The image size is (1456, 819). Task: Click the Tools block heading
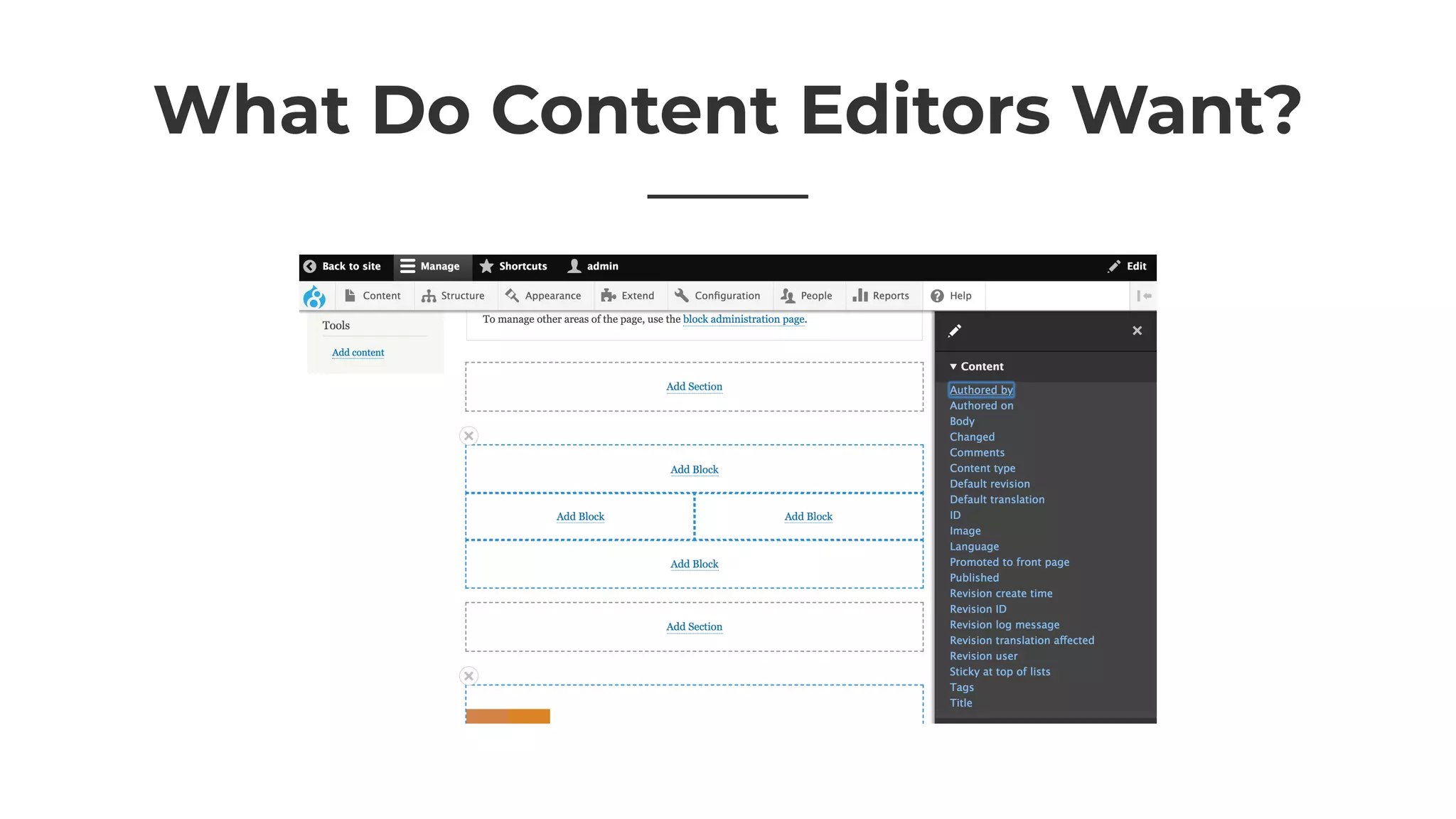(x=336, y=326)
